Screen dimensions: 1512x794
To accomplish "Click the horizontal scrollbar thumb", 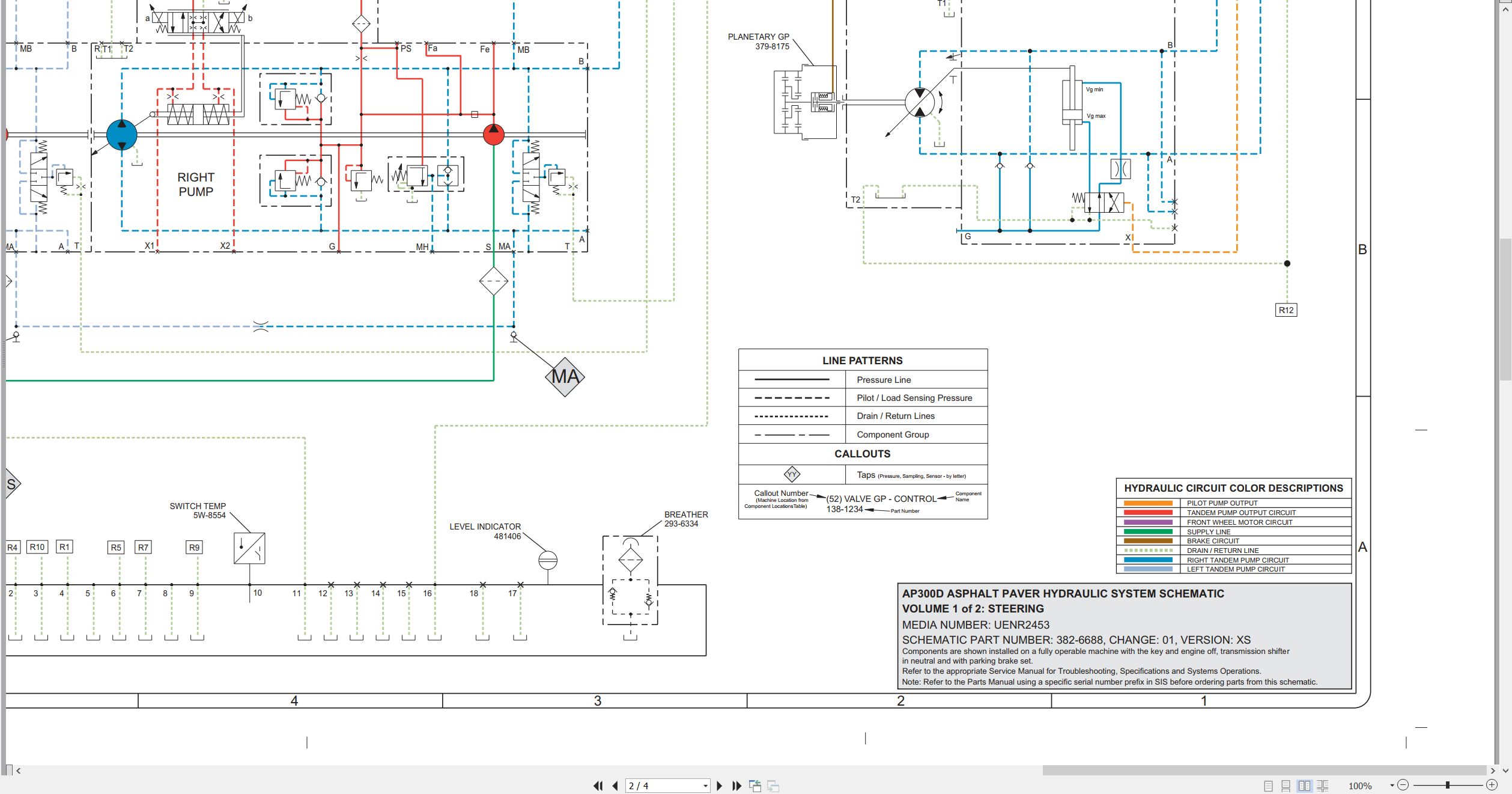I will 1265,771.
